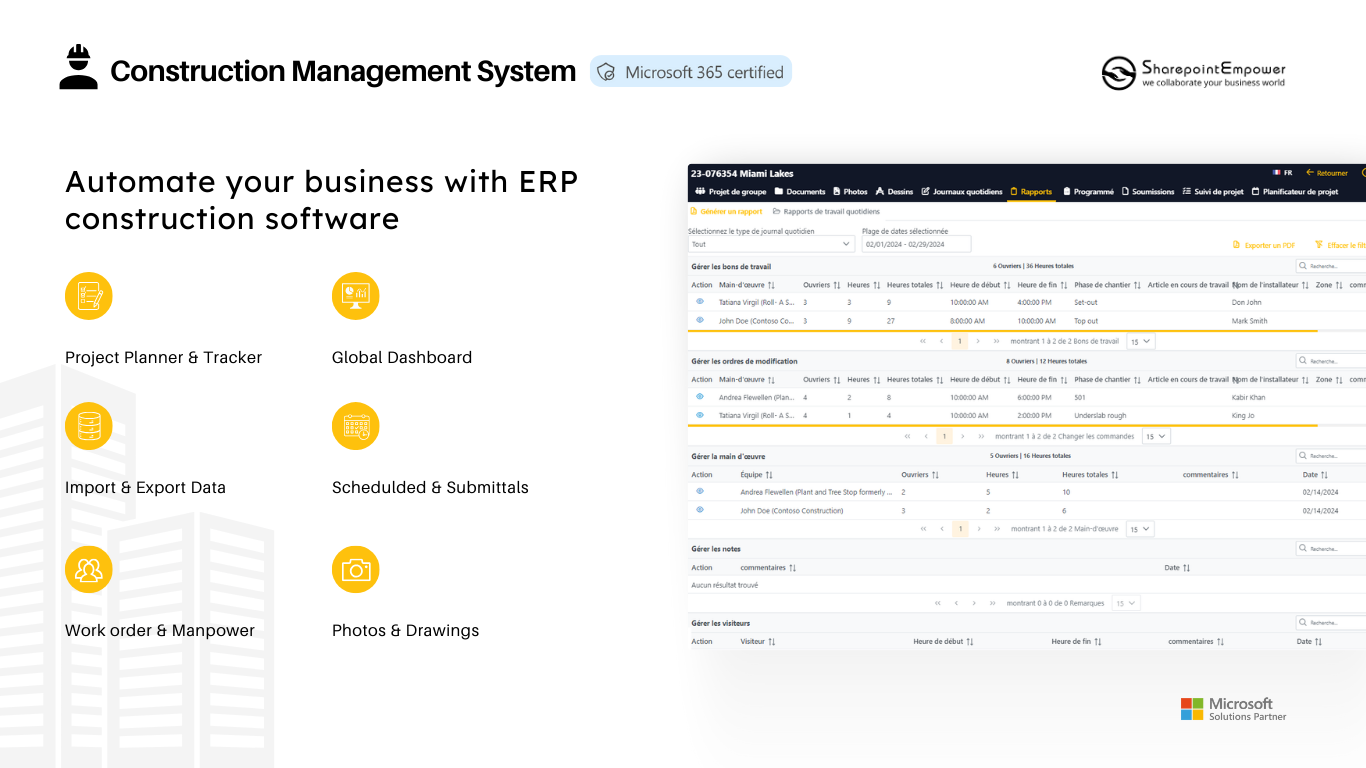Click the Photos & Drawings camera icon

pos(356,569)
